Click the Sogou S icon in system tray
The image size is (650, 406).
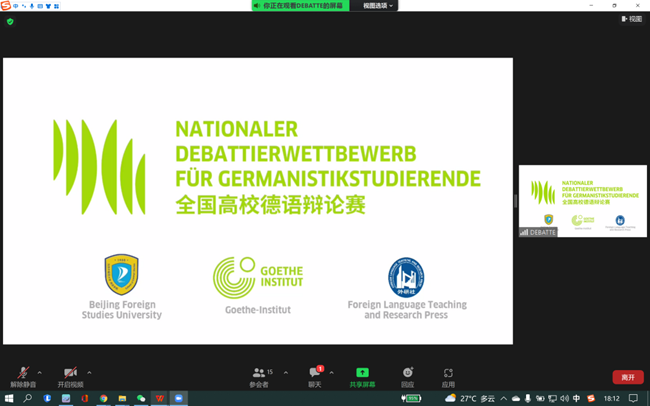[x=591, y=399]
